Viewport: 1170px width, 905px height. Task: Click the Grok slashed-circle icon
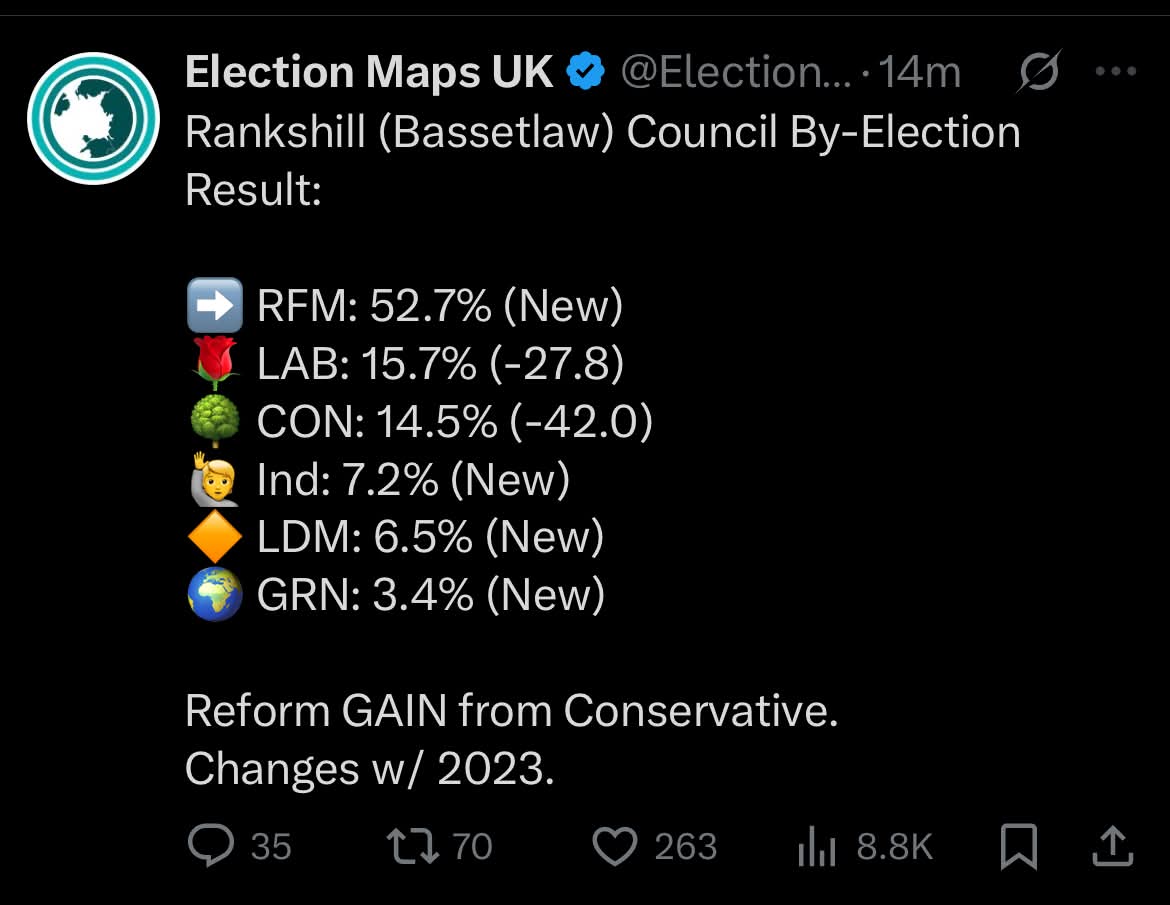click(1039, 72)
